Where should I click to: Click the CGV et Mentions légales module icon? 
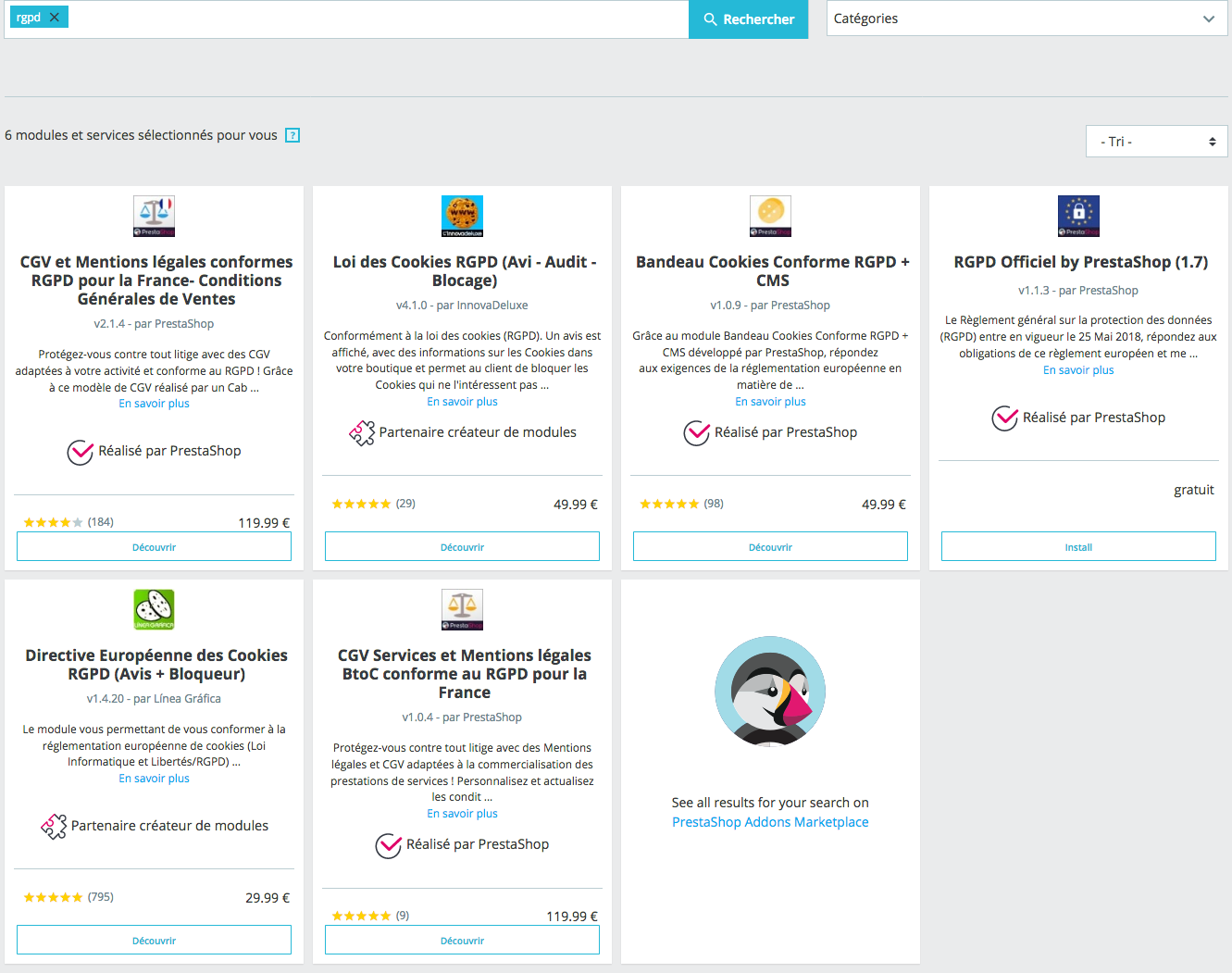click(x=154, y=217)
